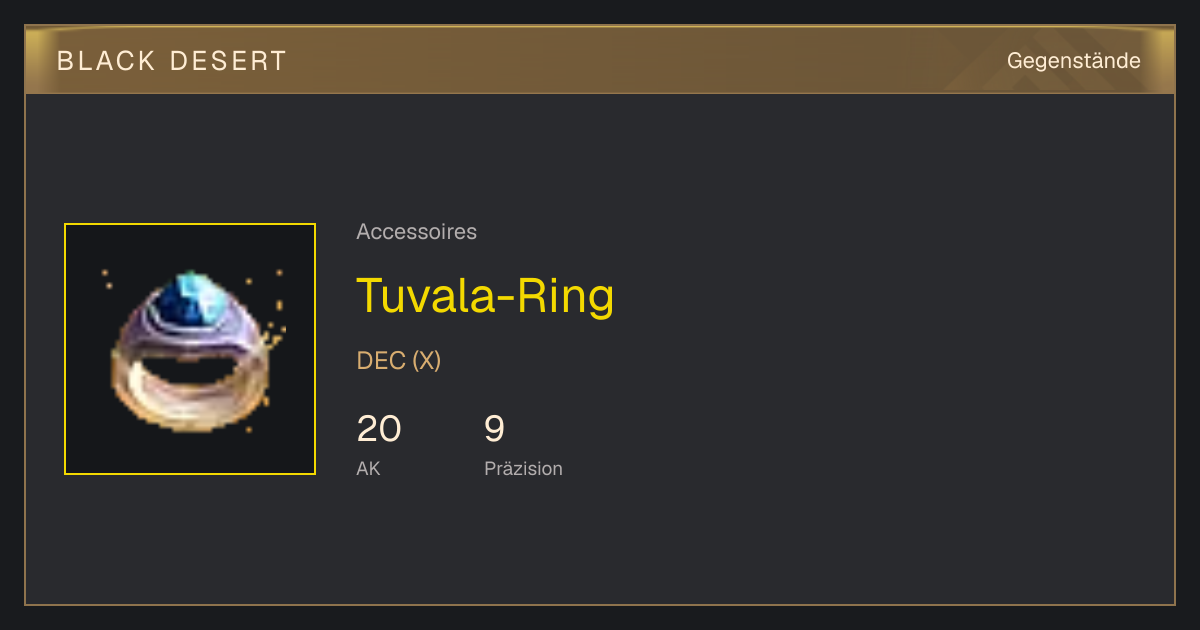Image resolution: width=1200 pixels, height=630 pixels.
Task: Go to Gegenstände section
Action: coord(1073,61)
